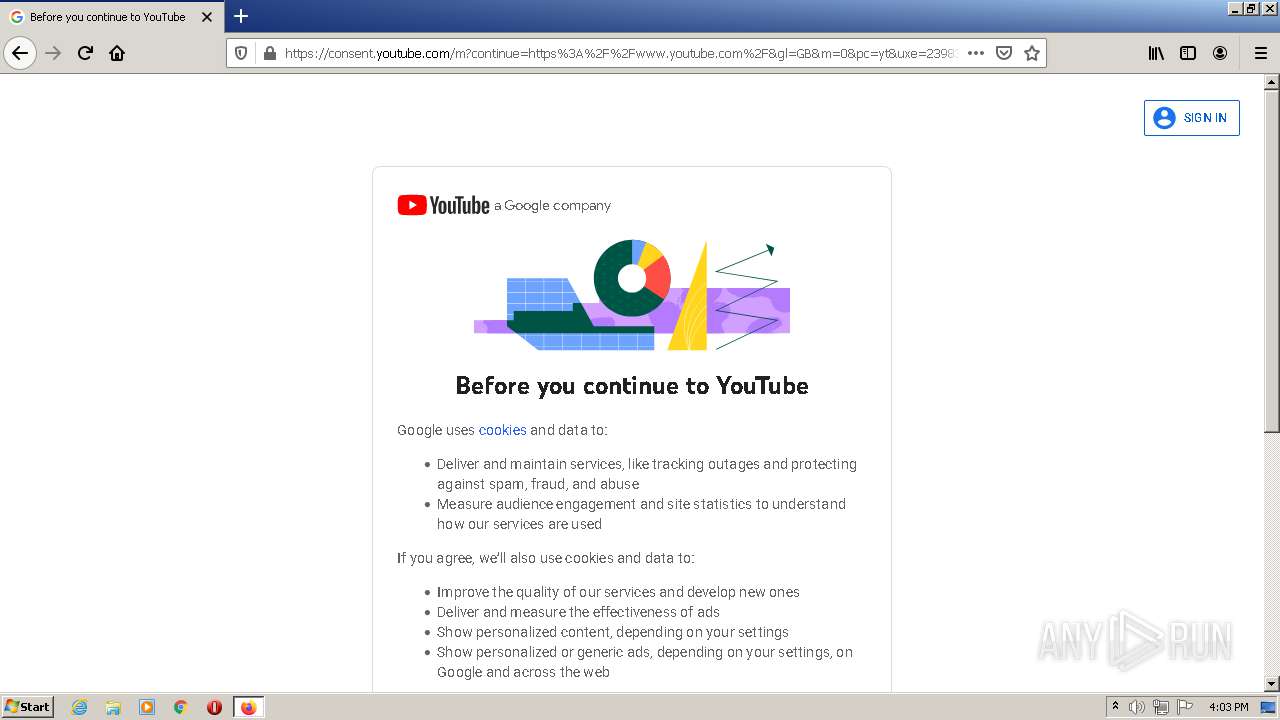Open the volume speaker tray icon
The height and width of the screenshot is (720, 1280).
1137,707
